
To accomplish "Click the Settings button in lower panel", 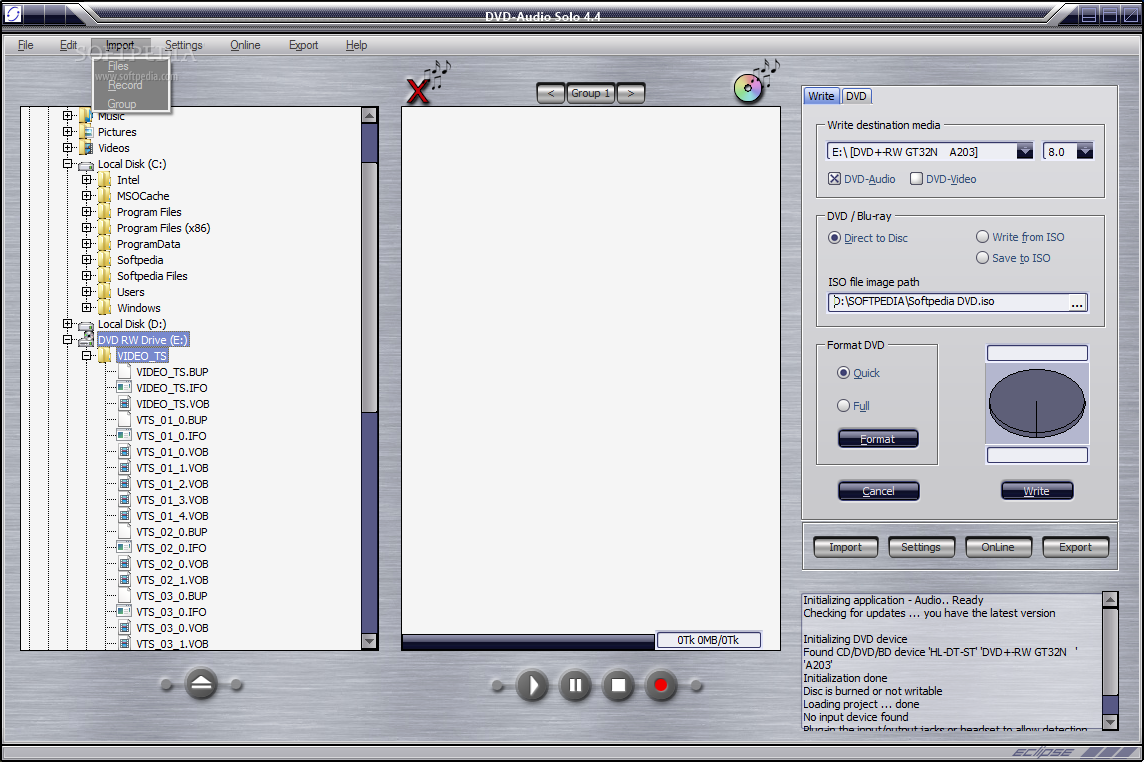I will tap(921, 547).
